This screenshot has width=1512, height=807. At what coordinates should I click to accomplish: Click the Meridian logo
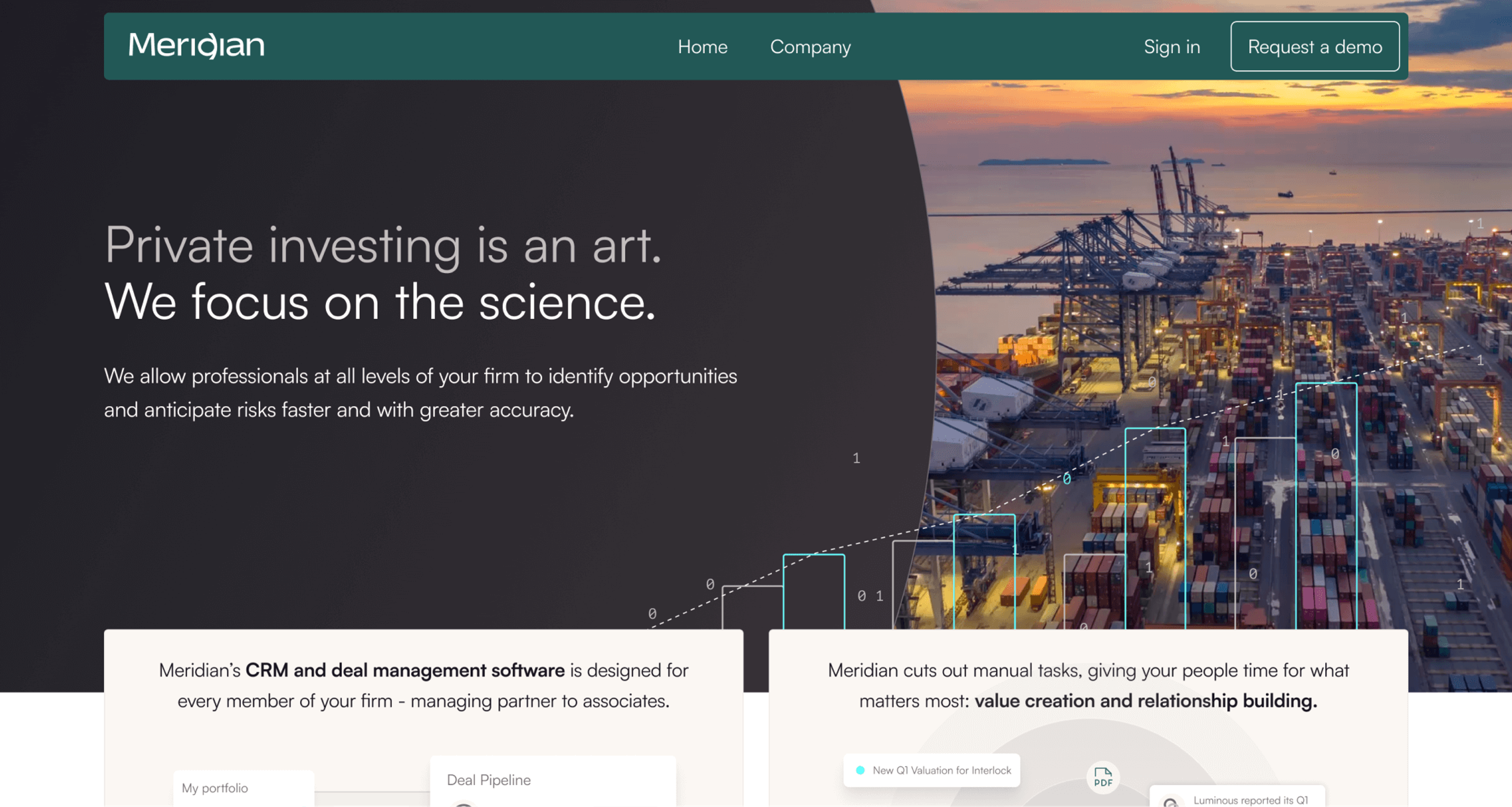click(x=196, y=45)
